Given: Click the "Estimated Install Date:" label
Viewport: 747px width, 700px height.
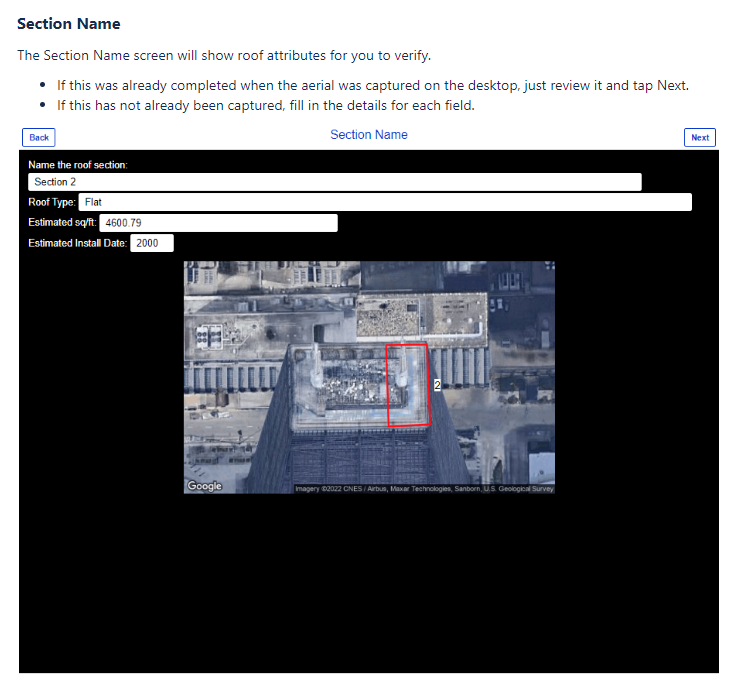Looking at the screenshot, I should 77,243.
